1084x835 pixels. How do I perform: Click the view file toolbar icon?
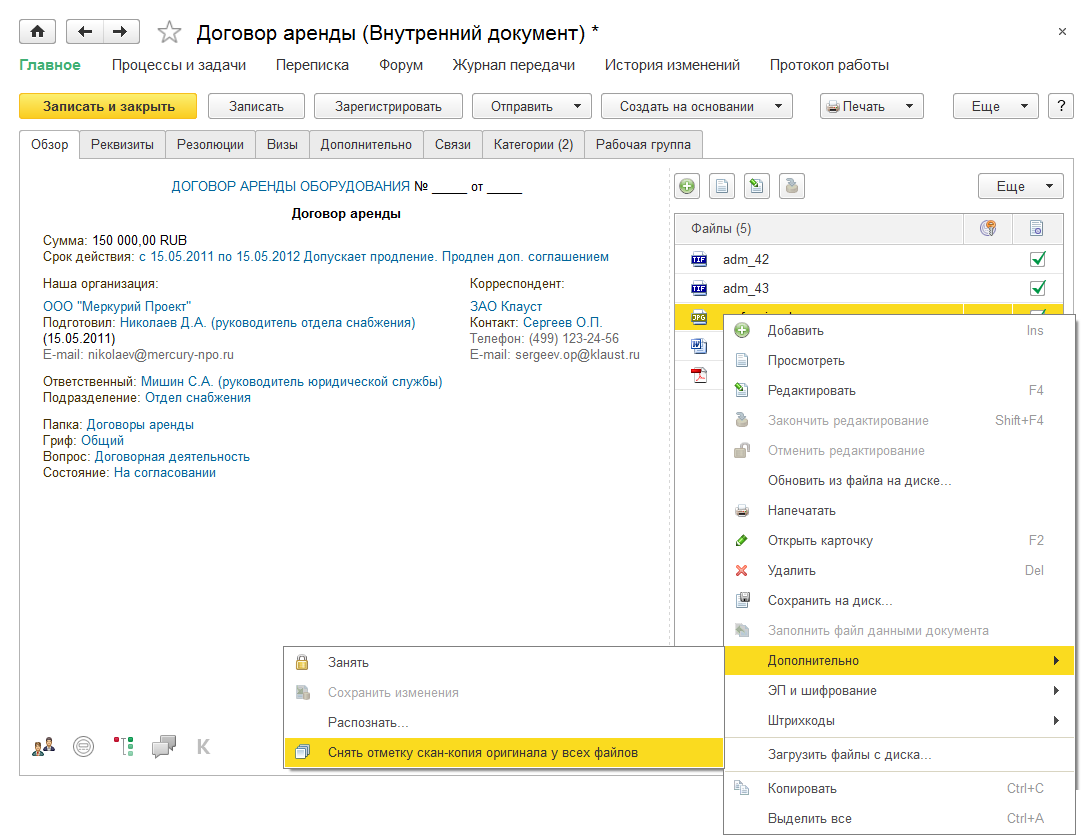tap(722, 186)
